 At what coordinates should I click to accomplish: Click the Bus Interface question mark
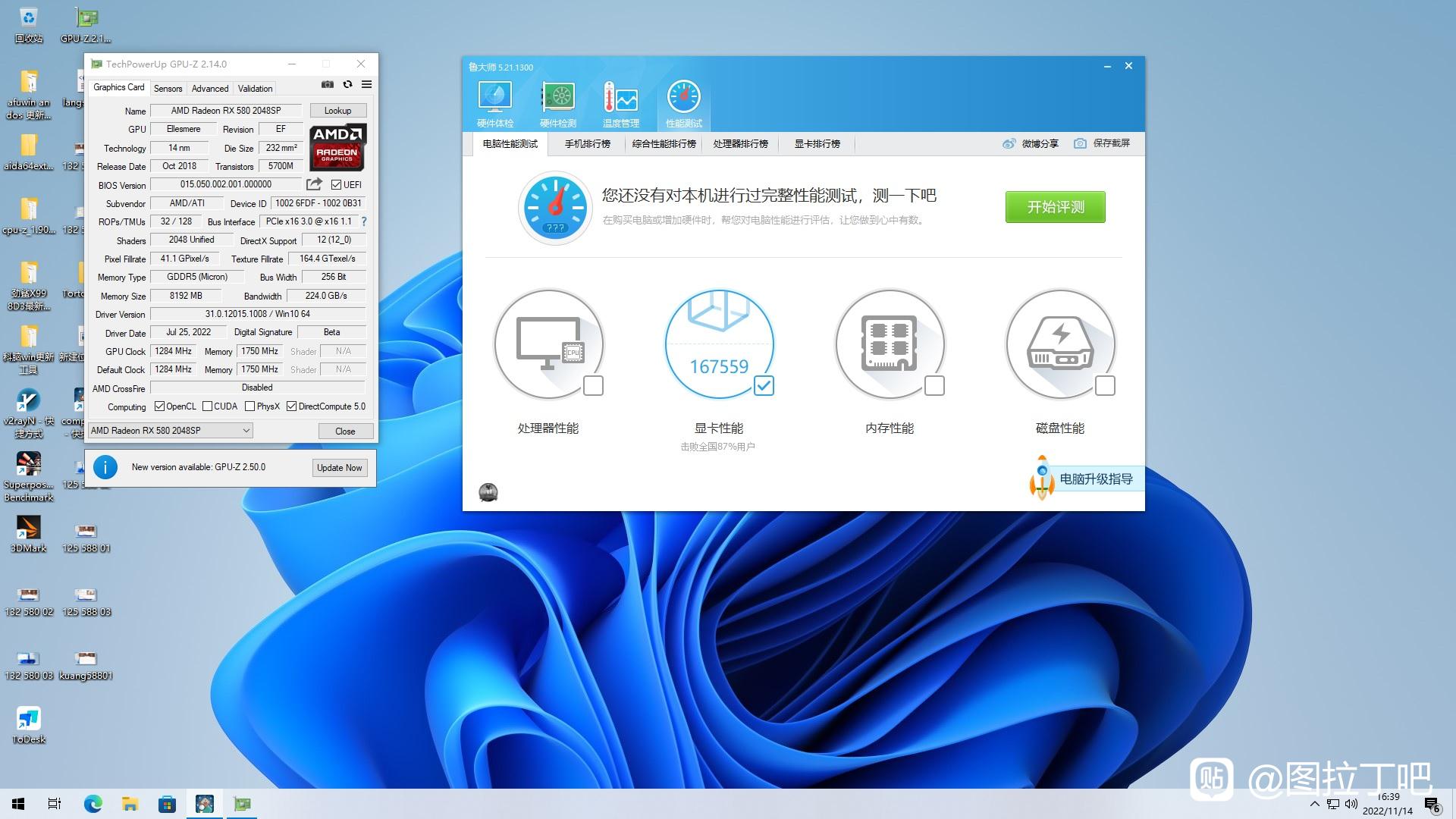click(x=364, y=221)
